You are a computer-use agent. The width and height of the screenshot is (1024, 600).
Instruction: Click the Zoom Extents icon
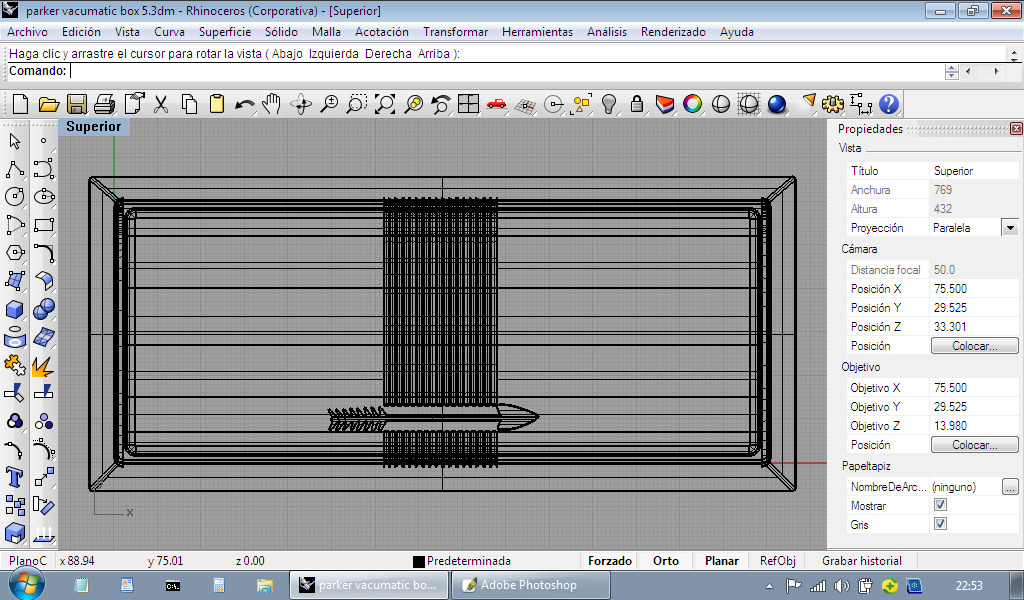pyautogui.click(x=385, y=104)
